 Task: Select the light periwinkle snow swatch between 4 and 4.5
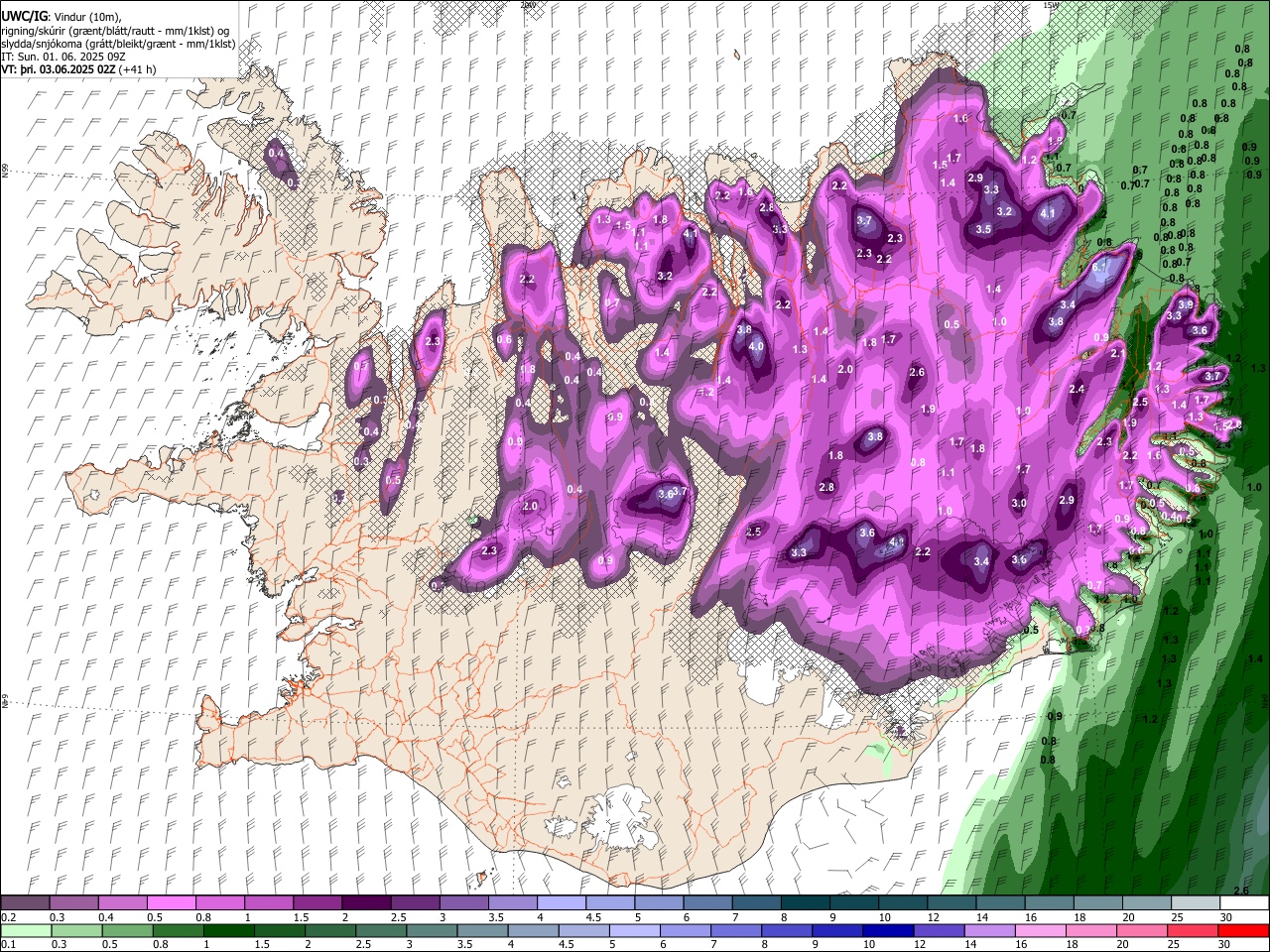pyautogui.click(x=561, y=903)
